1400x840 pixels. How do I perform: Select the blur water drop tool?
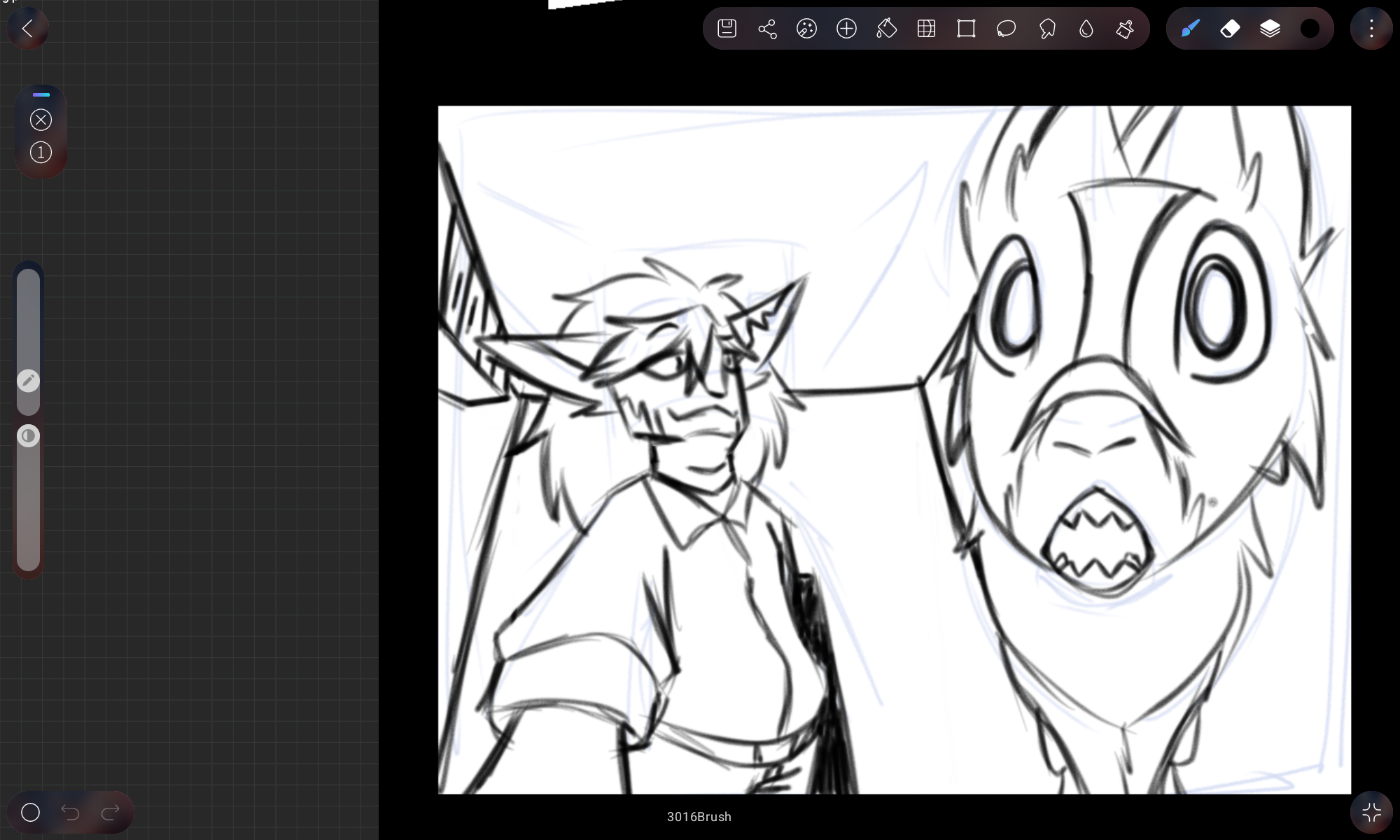[x=1086, y=29]
